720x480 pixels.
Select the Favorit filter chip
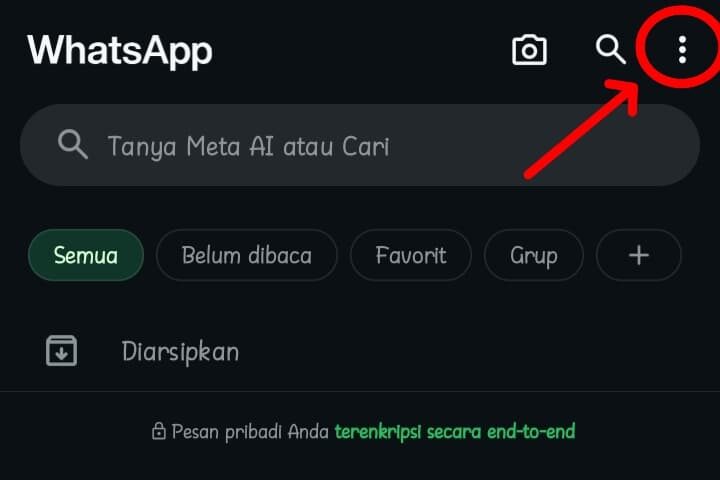(411, 255)
